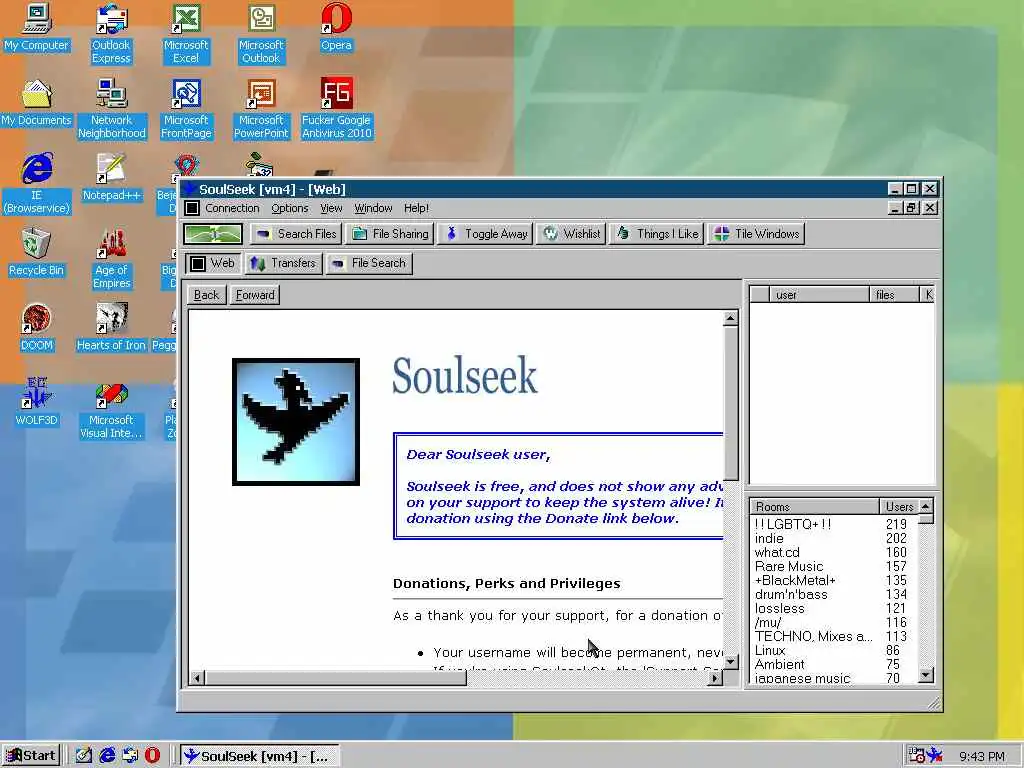Image resolution: width=1024 pixels, height=768 pixels.
Task: Click web page scroll up arrow
Action: click(731, 318)
